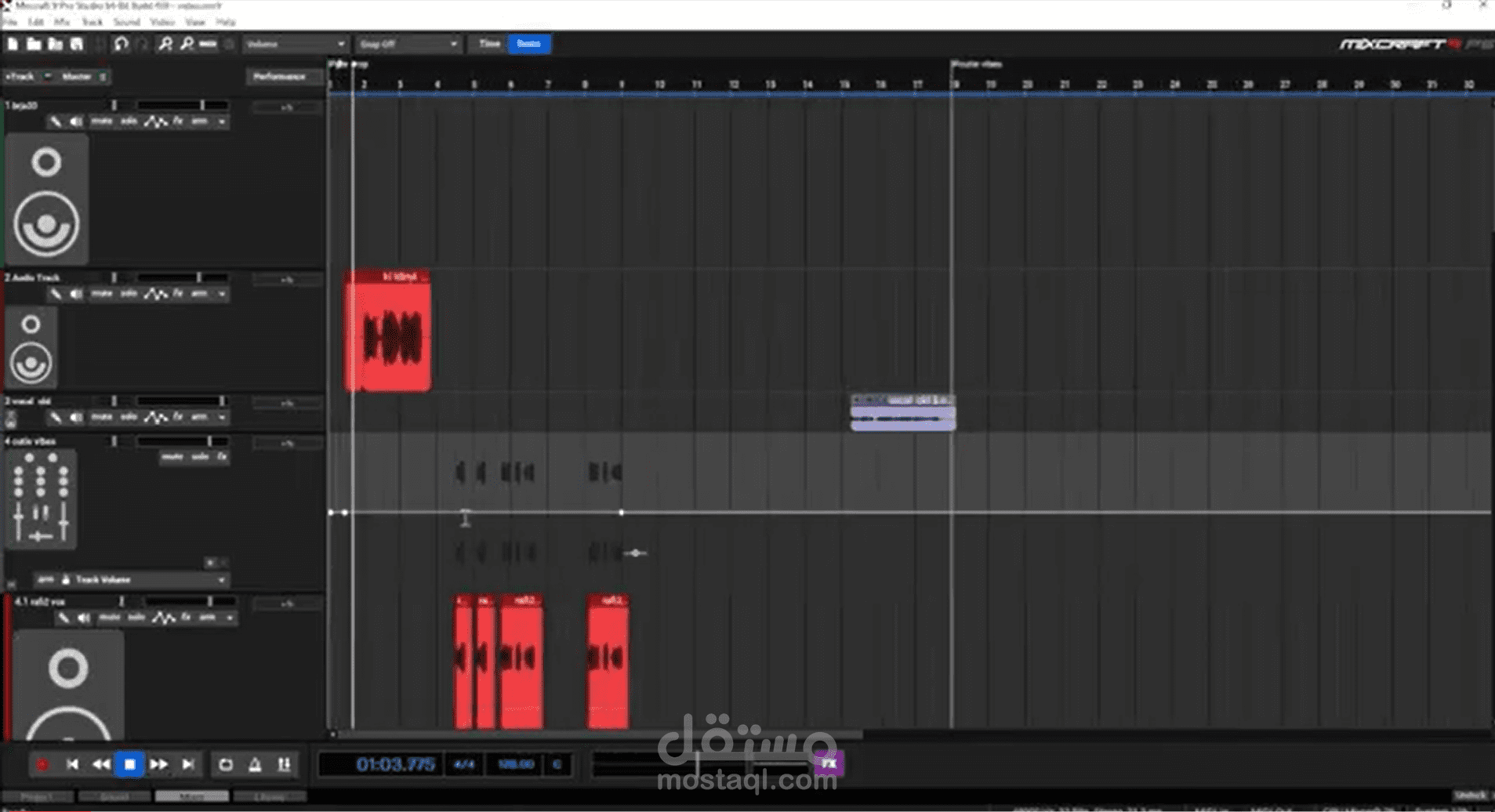Toggle automation icon on track 3
Image resolution: width=1495 pixels, height=812 pixels.
[x=155, y=418]
